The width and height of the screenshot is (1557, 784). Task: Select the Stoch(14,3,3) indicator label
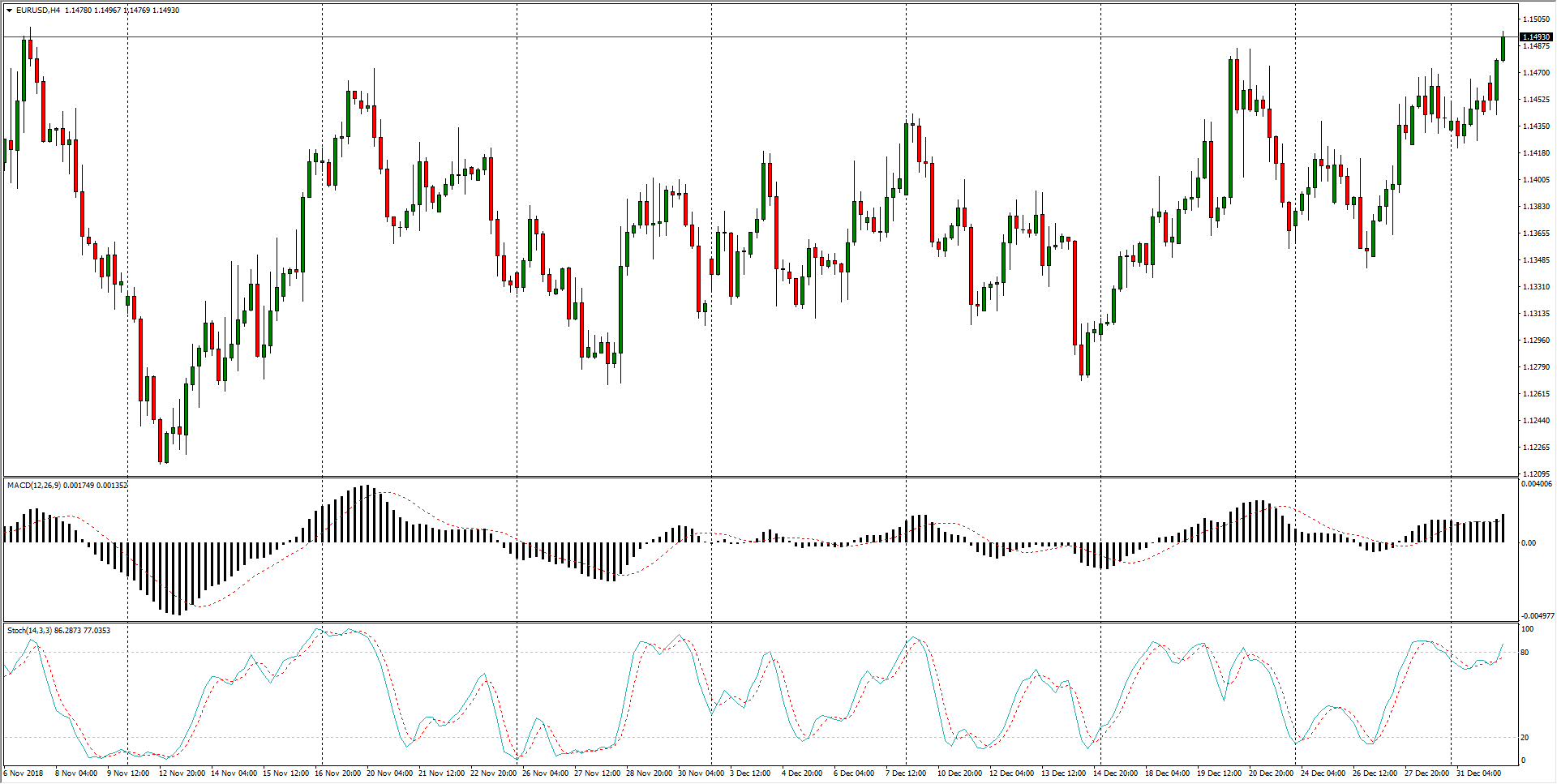tap(29, 631)
